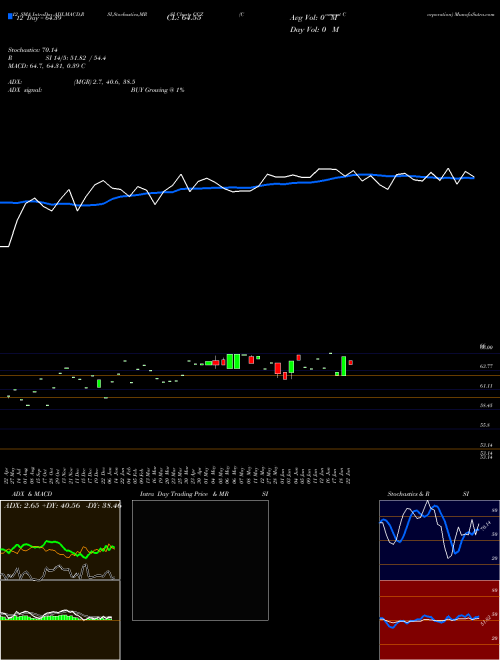Click the 62.77 price axis label
The width and height of the screenshot is (500, 660).
point(486,367)
